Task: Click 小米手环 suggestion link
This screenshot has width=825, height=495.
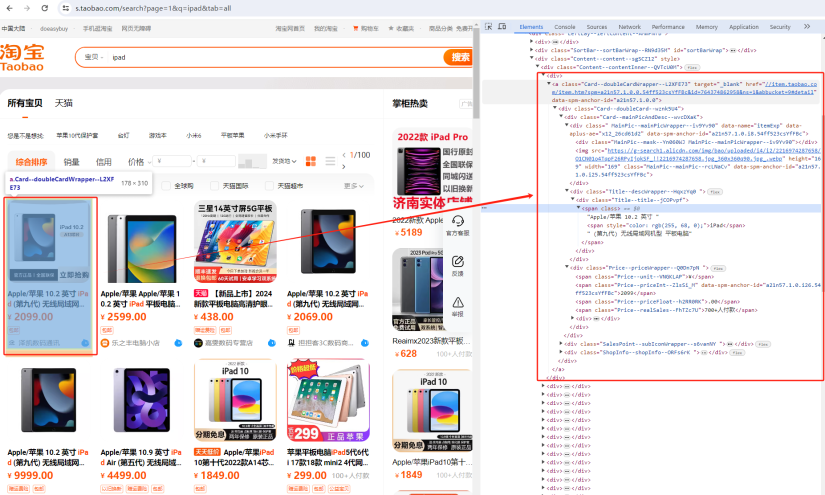Action: click(x=276, y=135)
